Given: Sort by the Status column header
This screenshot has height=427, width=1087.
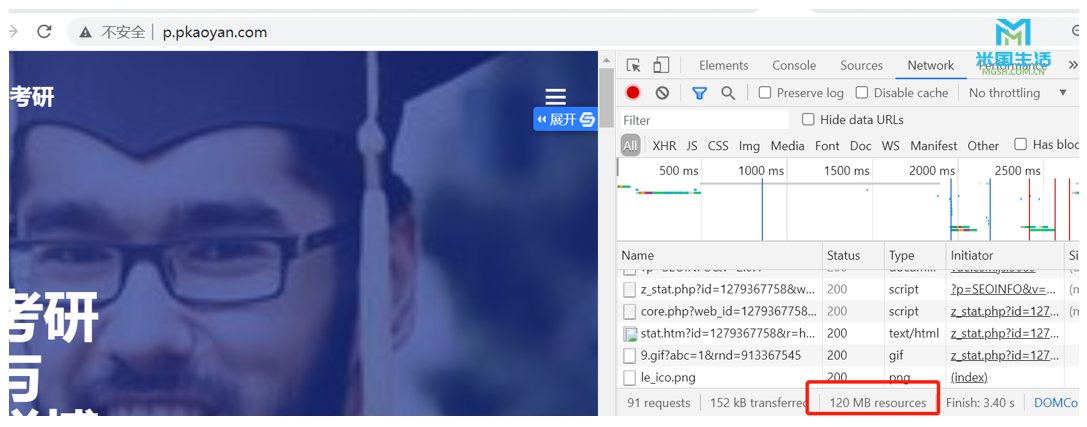Looking at the screenshot, I should pos(853,255).
